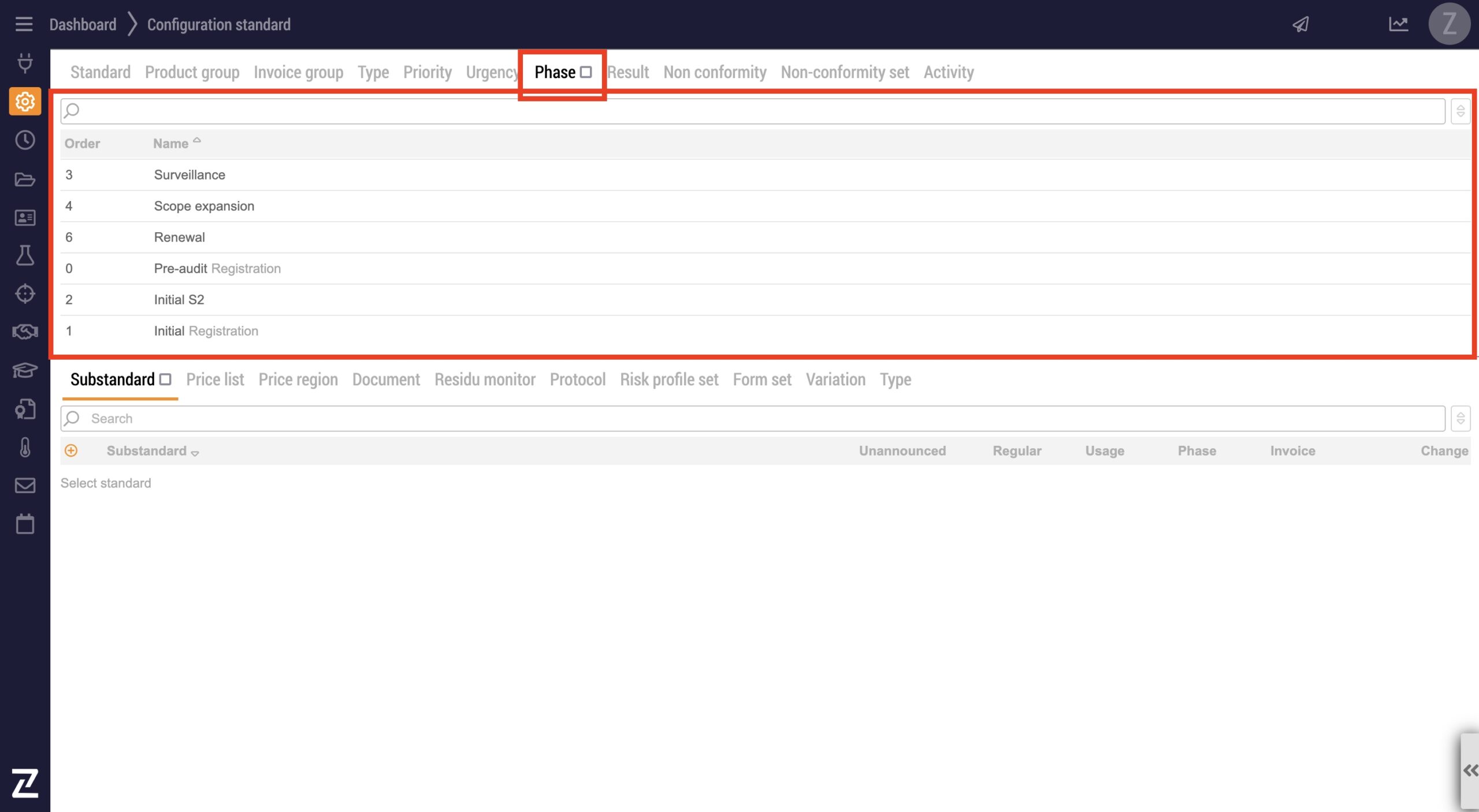
Task: Click the orange add substandard plus icon
Action: 71,451
